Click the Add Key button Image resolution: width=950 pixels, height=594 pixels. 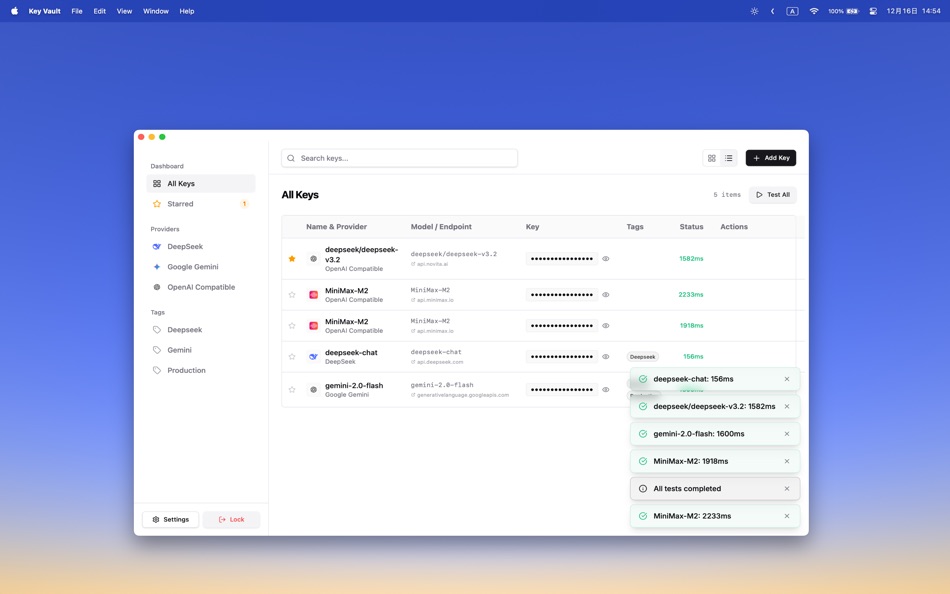tap(771, 158)
